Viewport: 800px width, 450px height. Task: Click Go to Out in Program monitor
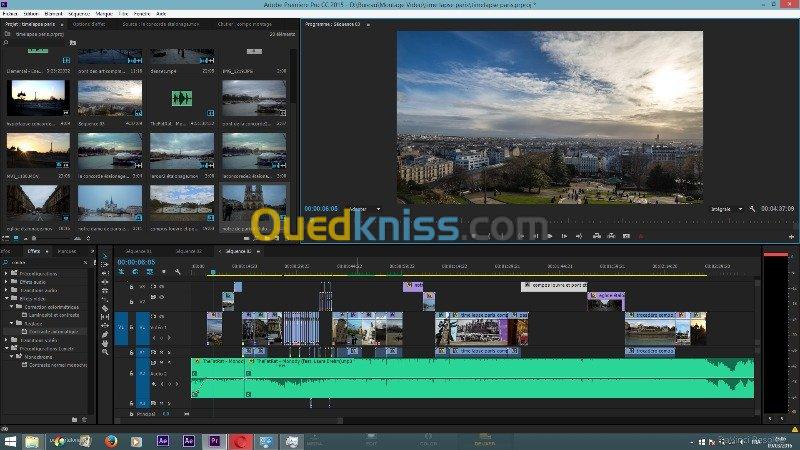[x=579, y=236]
